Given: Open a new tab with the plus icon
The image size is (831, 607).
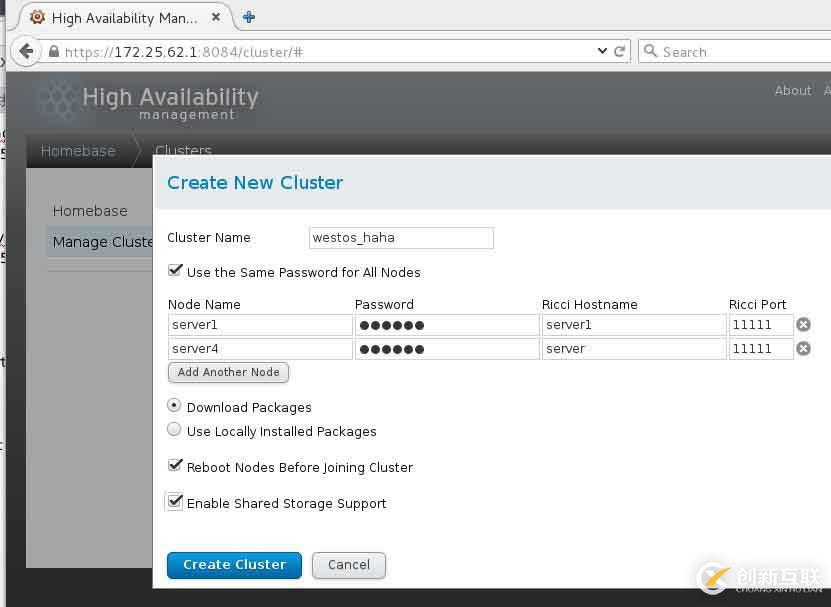Looking at the screenshot, I should (249, 17).
